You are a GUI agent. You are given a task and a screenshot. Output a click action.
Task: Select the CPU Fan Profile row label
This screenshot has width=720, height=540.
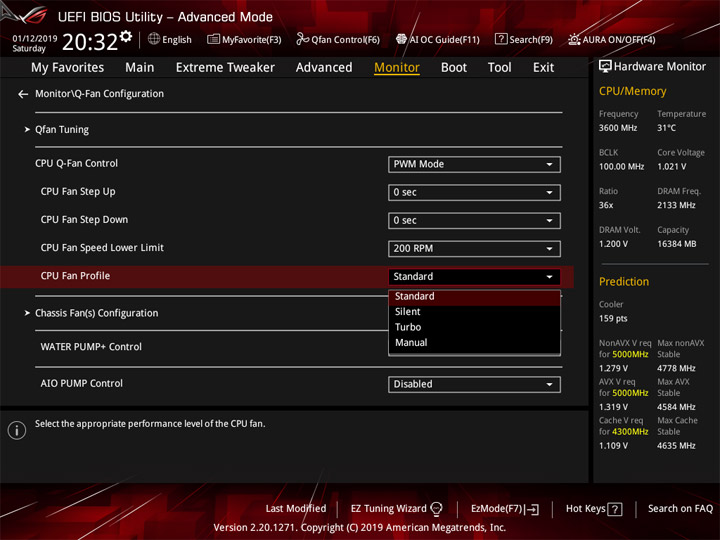pyautogui.click(x=75, y=276)
